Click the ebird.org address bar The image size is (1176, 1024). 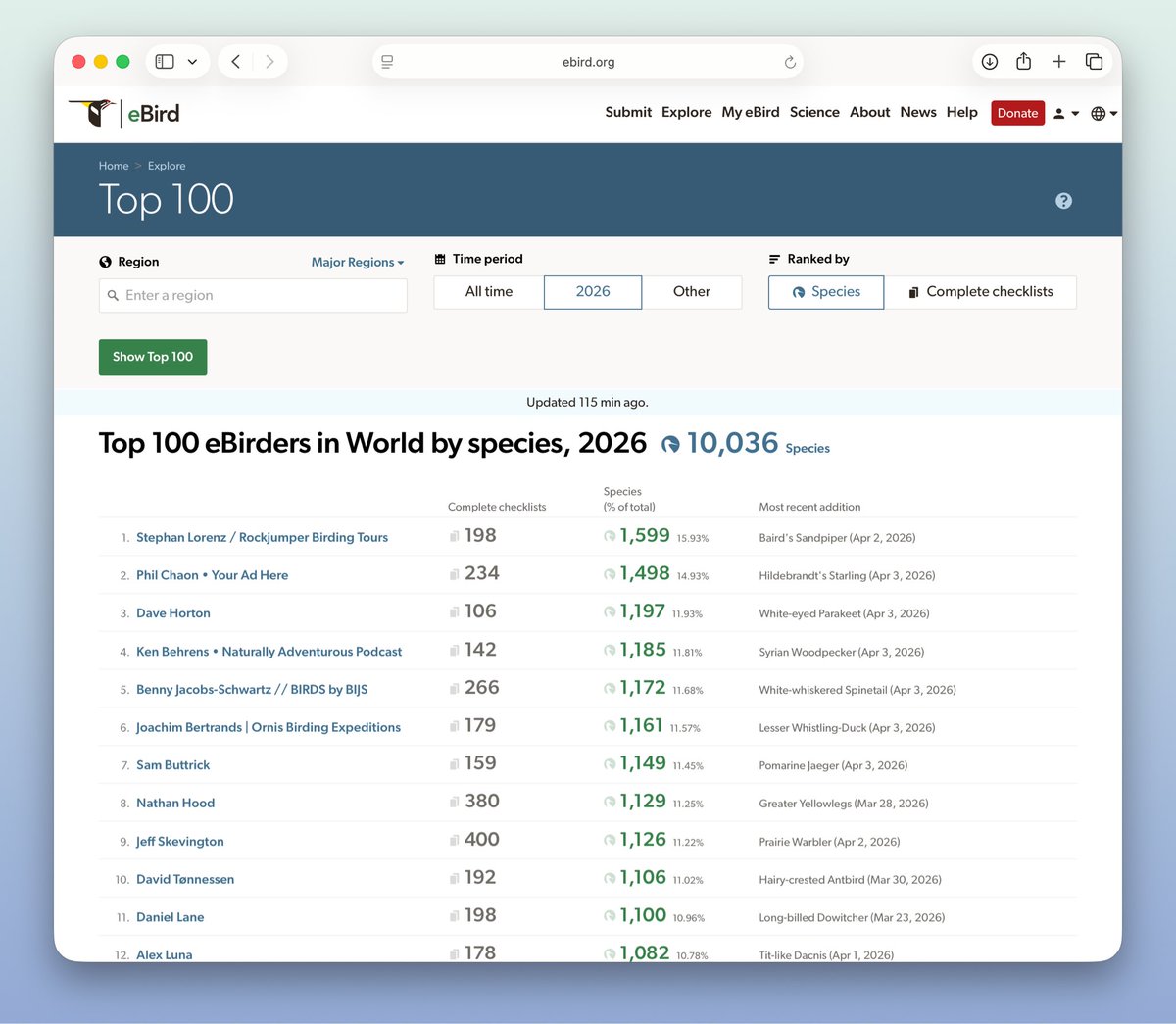point(588,62)
